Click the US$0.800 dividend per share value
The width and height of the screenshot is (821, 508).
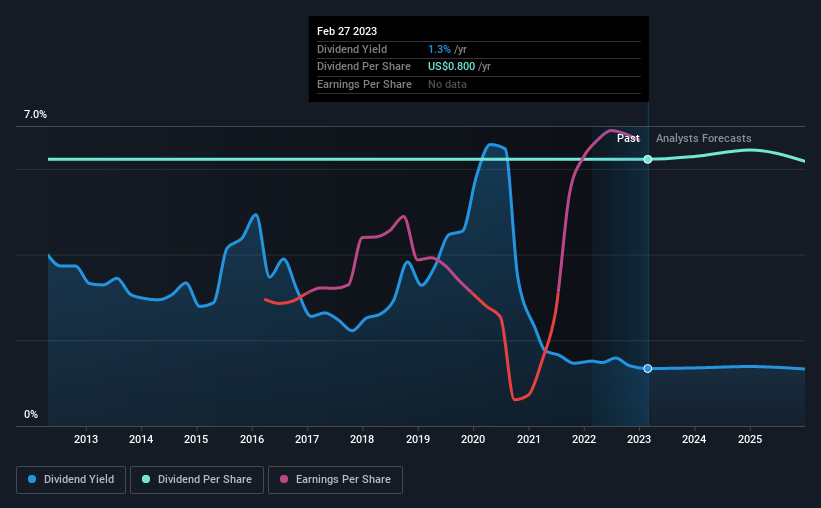[451, 67]
